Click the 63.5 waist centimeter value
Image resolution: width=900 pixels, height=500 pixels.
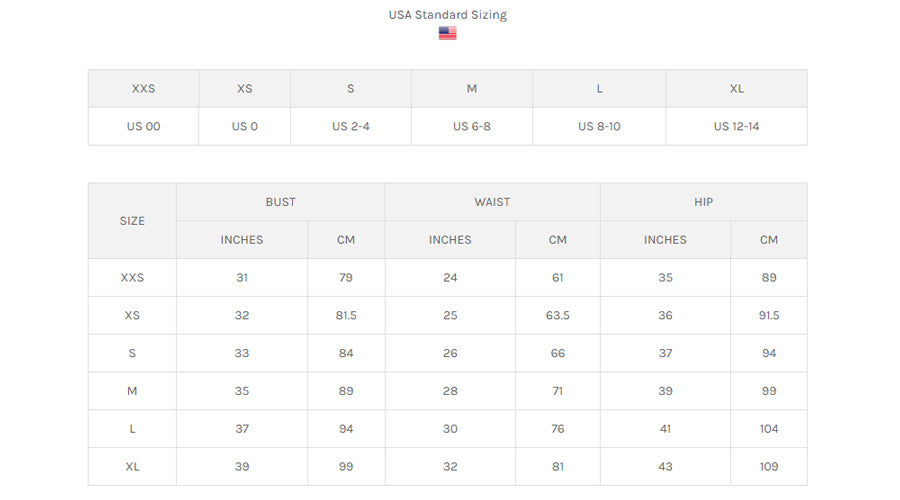(558, 316)
